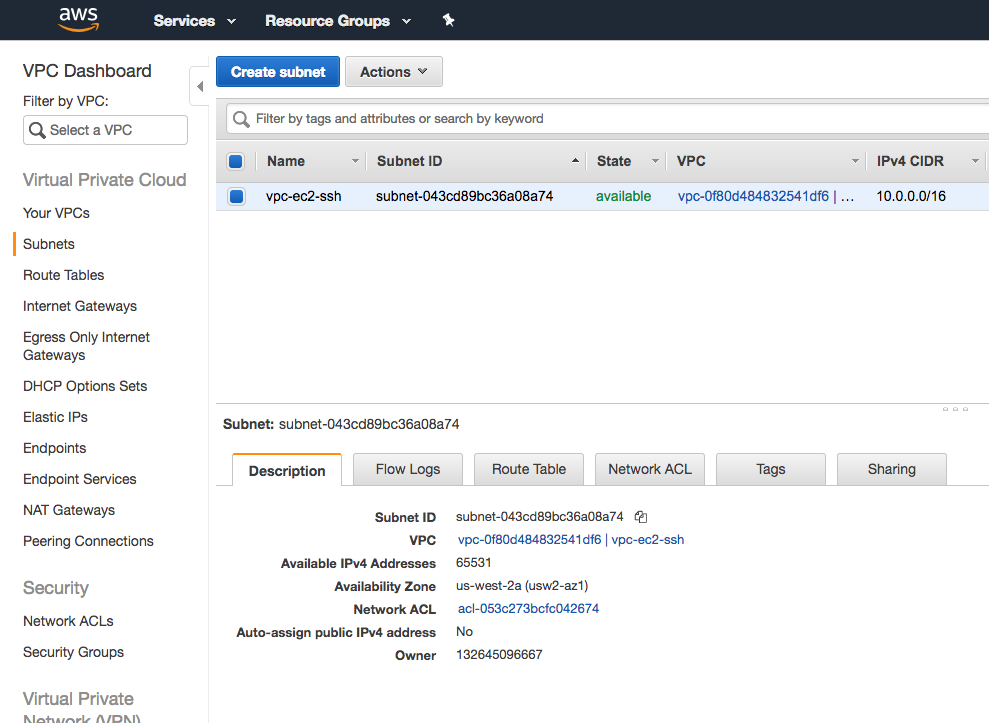The image size is (989, 723).
Task: Open the Name column filter arrow
Action: point(355,162)
